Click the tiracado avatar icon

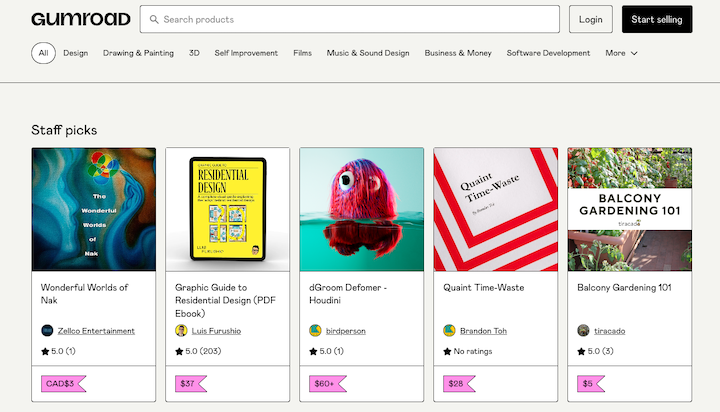pos(583,330)
